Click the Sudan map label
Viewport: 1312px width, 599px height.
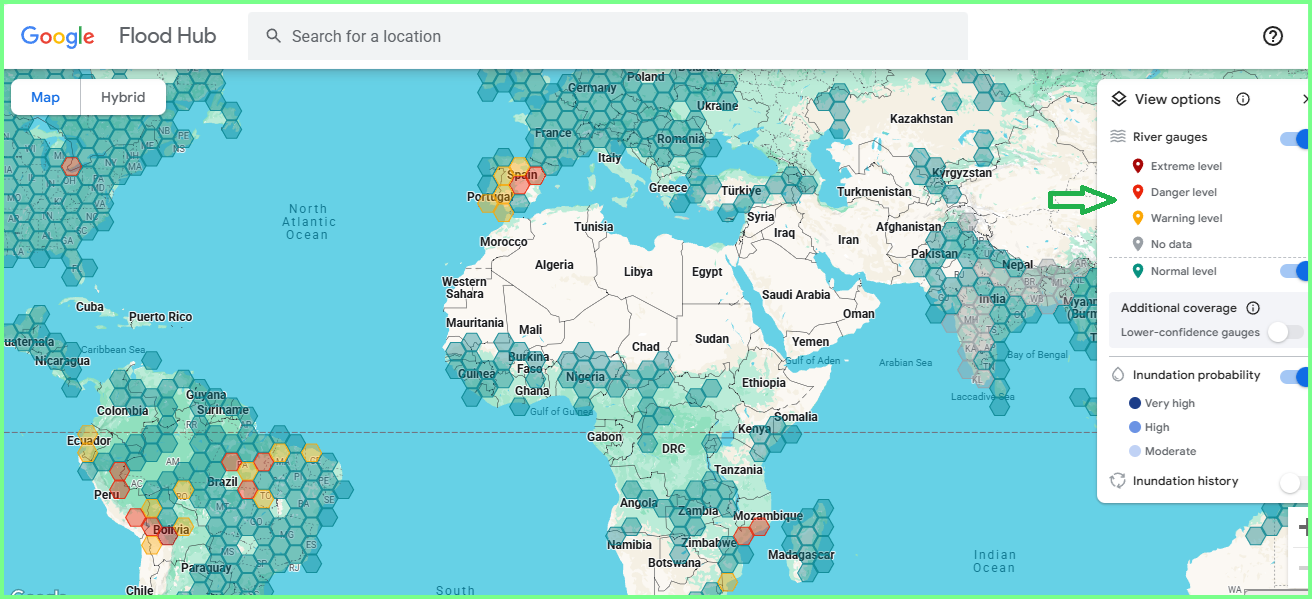tap(712, 339)
